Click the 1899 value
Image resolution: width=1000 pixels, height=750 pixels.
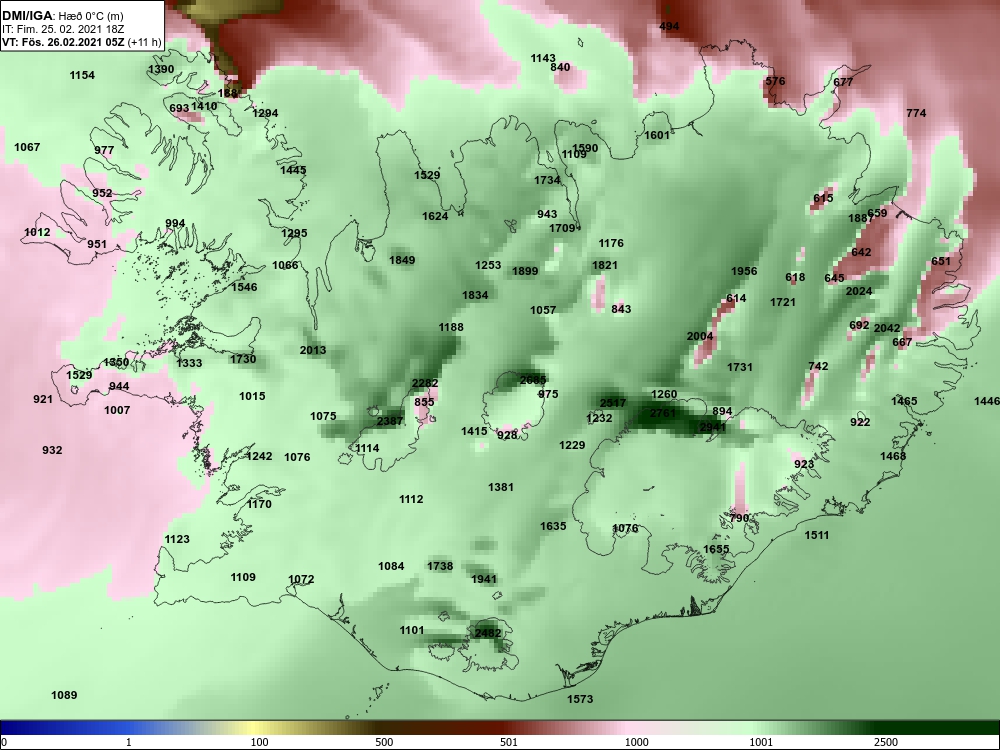pos(525,271)
